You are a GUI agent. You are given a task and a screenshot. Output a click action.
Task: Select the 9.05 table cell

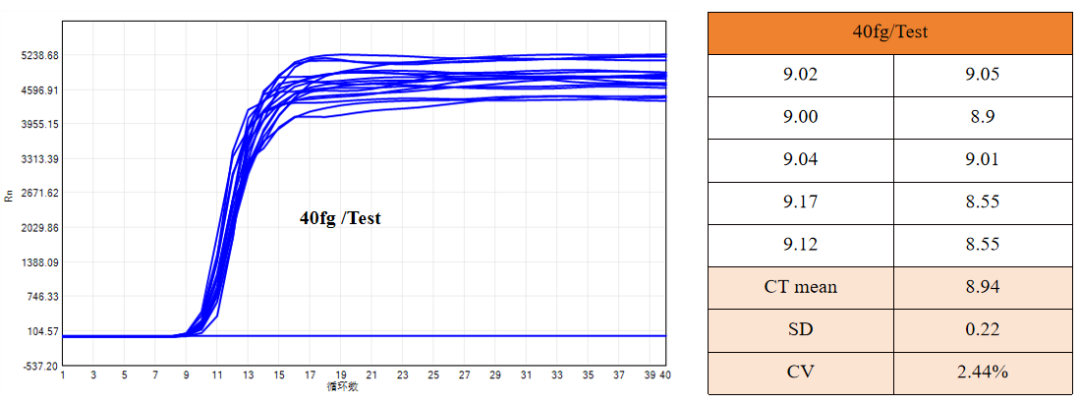point(985,74)
